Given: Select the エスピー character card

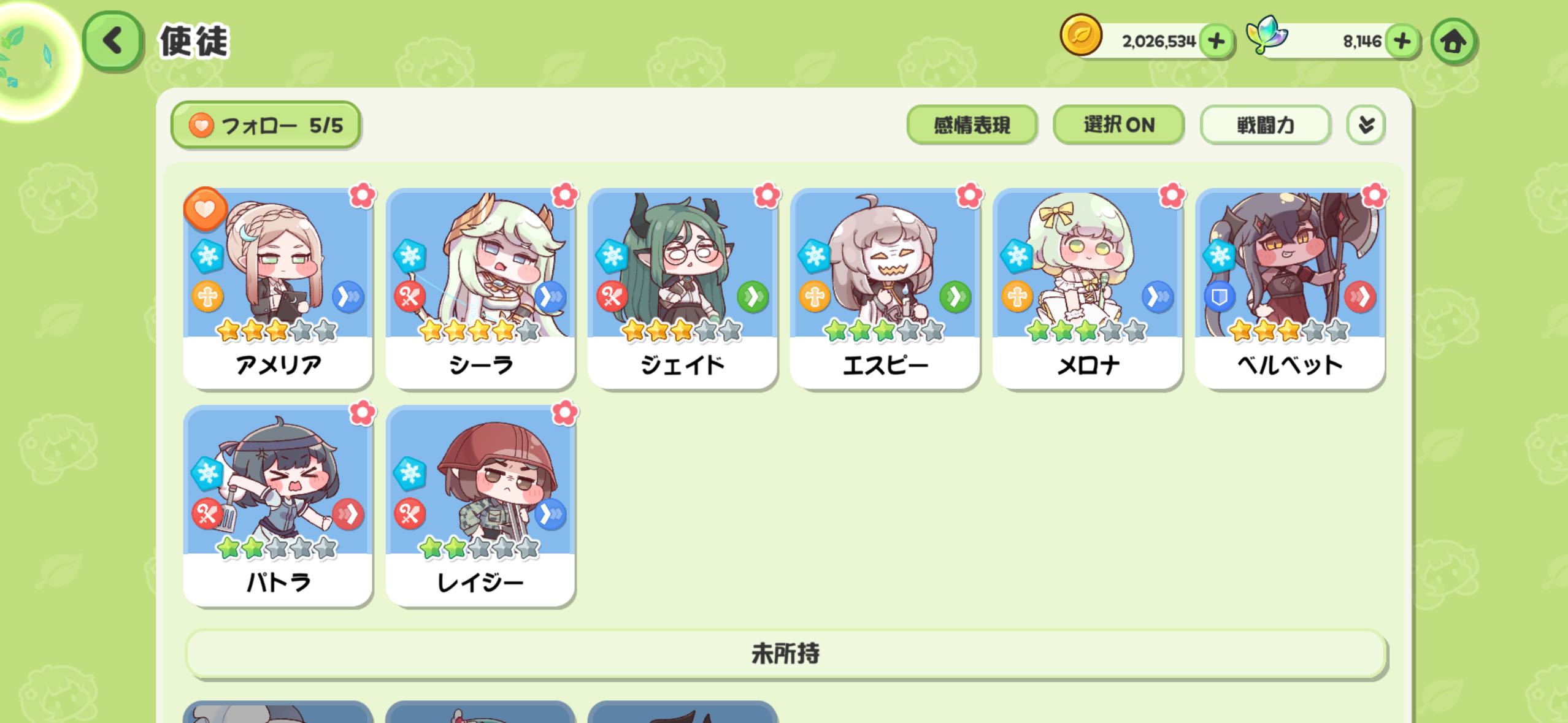Looking at the screenshot, I should pyautogui.click(x=885, y=288).
